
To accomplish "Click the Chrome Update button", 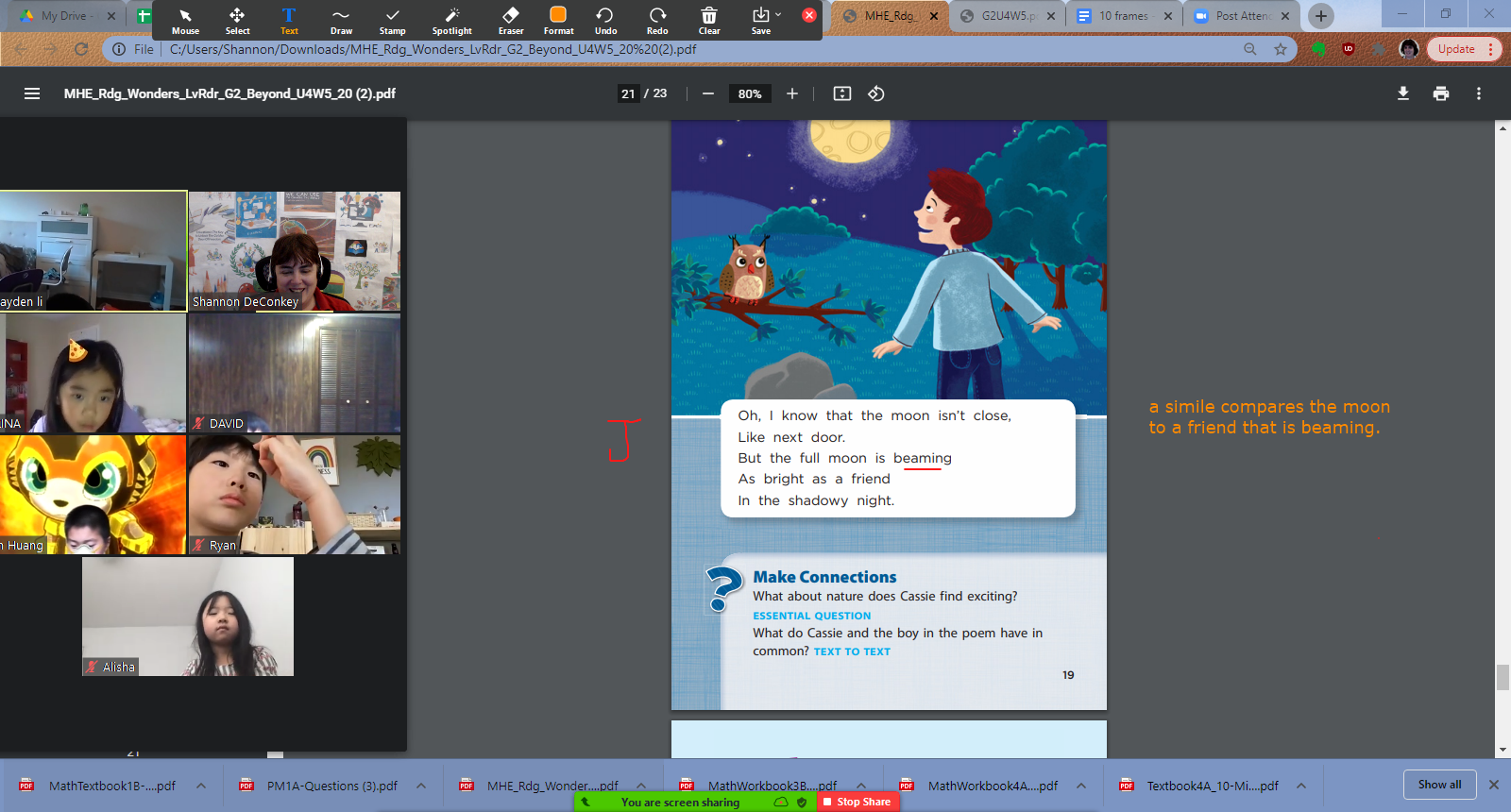I will pos(1456,49).
